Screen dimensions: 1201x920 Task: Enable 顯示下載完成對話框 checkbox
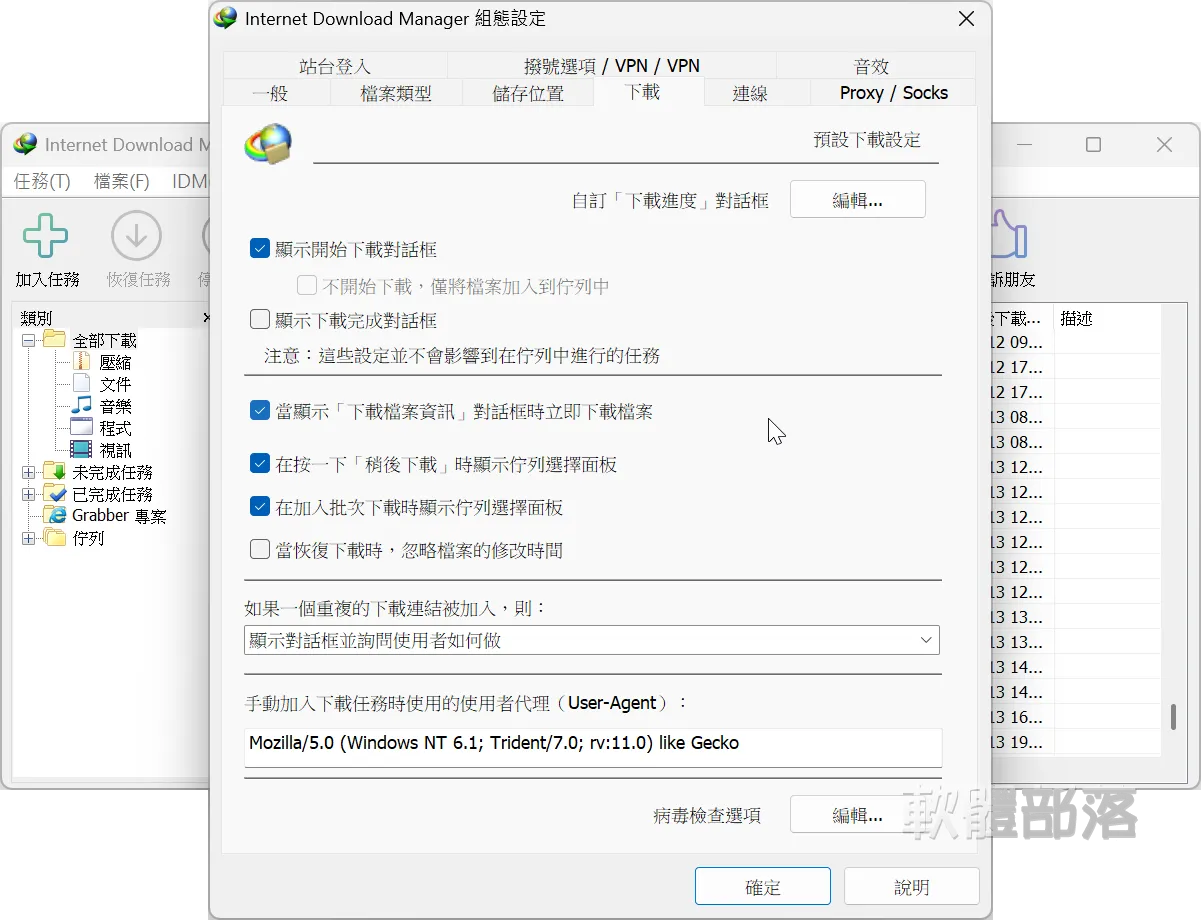click(x=260, y=320)
